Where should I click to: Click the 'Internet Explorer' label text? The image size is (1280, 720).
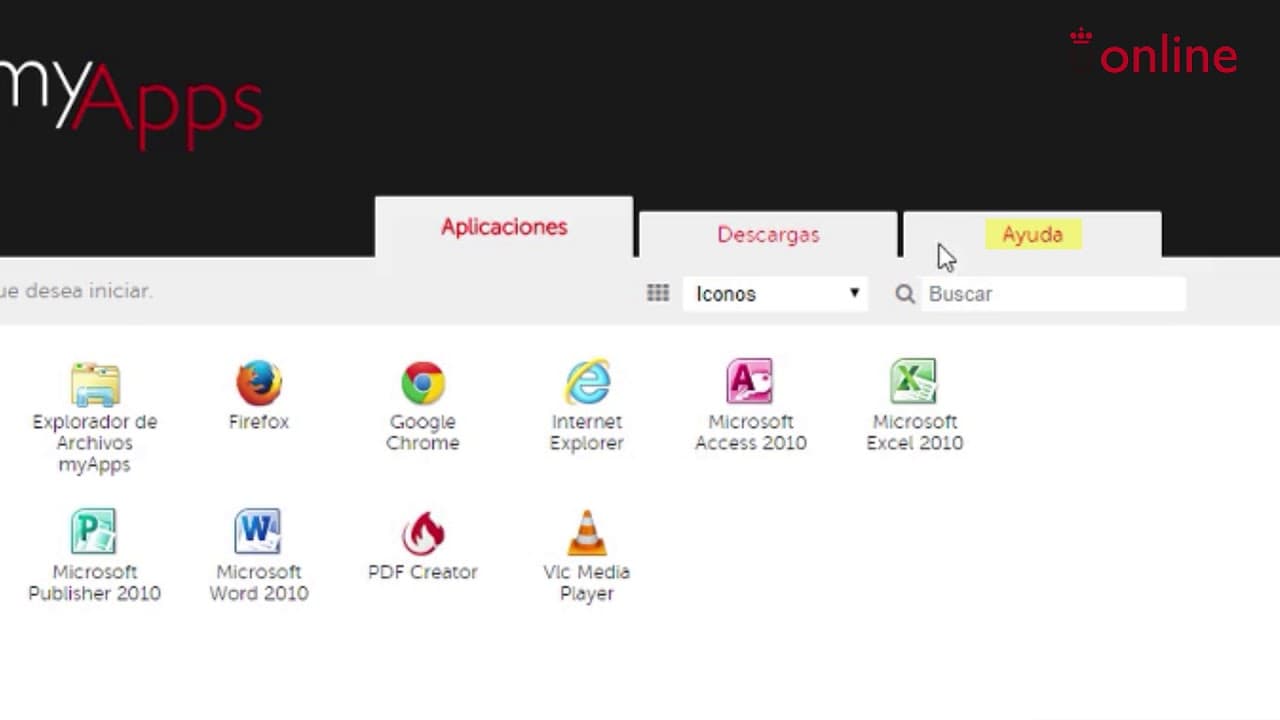[x=587, y=433]
